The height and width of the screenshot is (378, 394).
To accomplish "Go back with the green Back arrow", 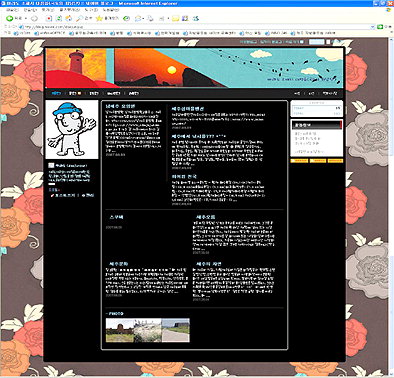I will tap(10, 18).
